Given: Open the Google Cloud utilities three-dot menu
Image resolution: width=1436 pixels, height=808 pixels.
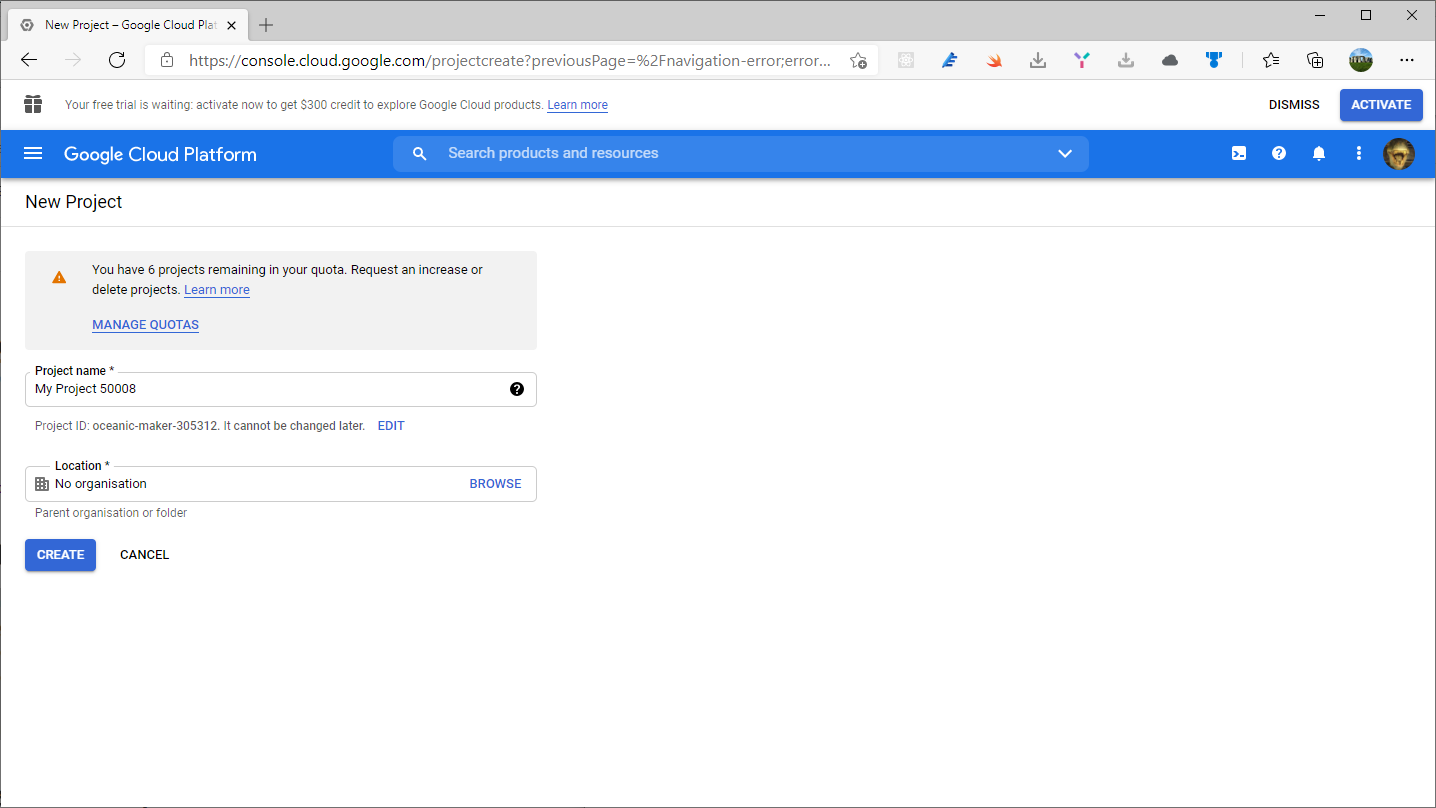Looking at the screenshot, I should (x=1359, y=153).
